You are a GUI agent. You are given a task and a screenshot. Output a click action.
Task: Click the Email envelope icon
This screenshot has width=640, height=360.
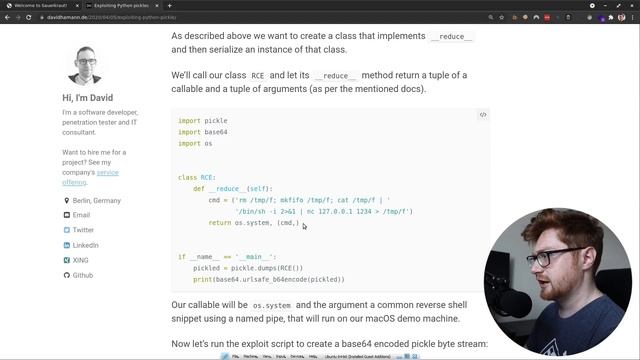[67, 215]
